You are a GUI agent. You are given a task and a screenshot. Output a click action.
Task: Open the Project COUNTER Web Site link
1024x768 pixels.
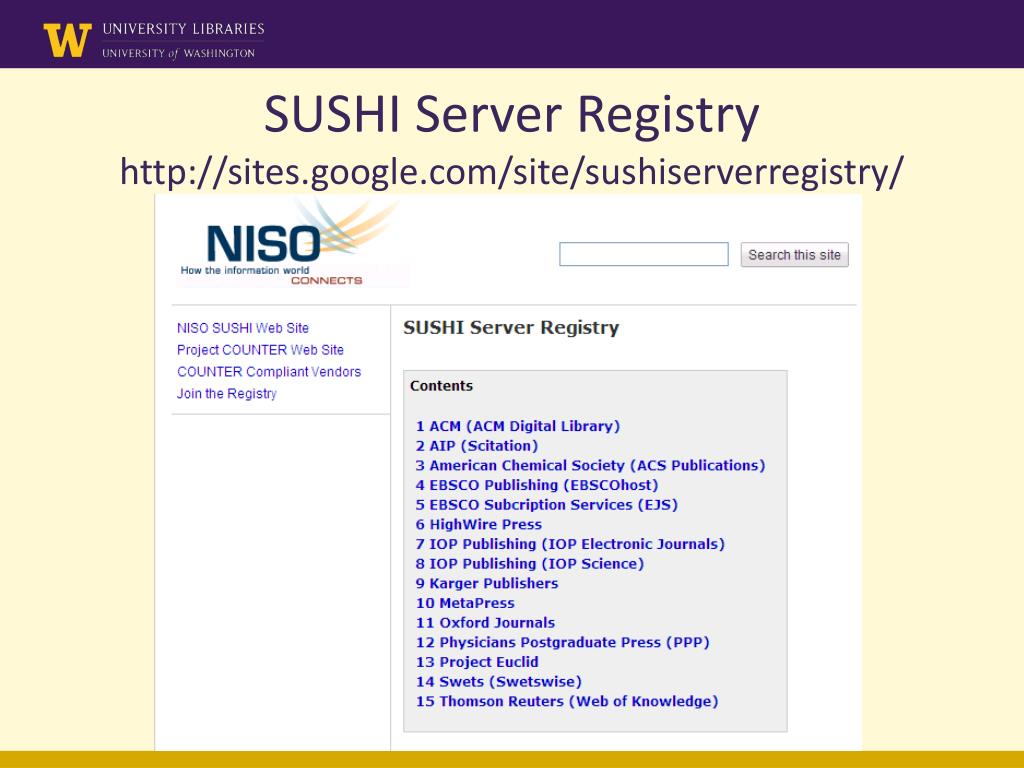coord(260,350)
